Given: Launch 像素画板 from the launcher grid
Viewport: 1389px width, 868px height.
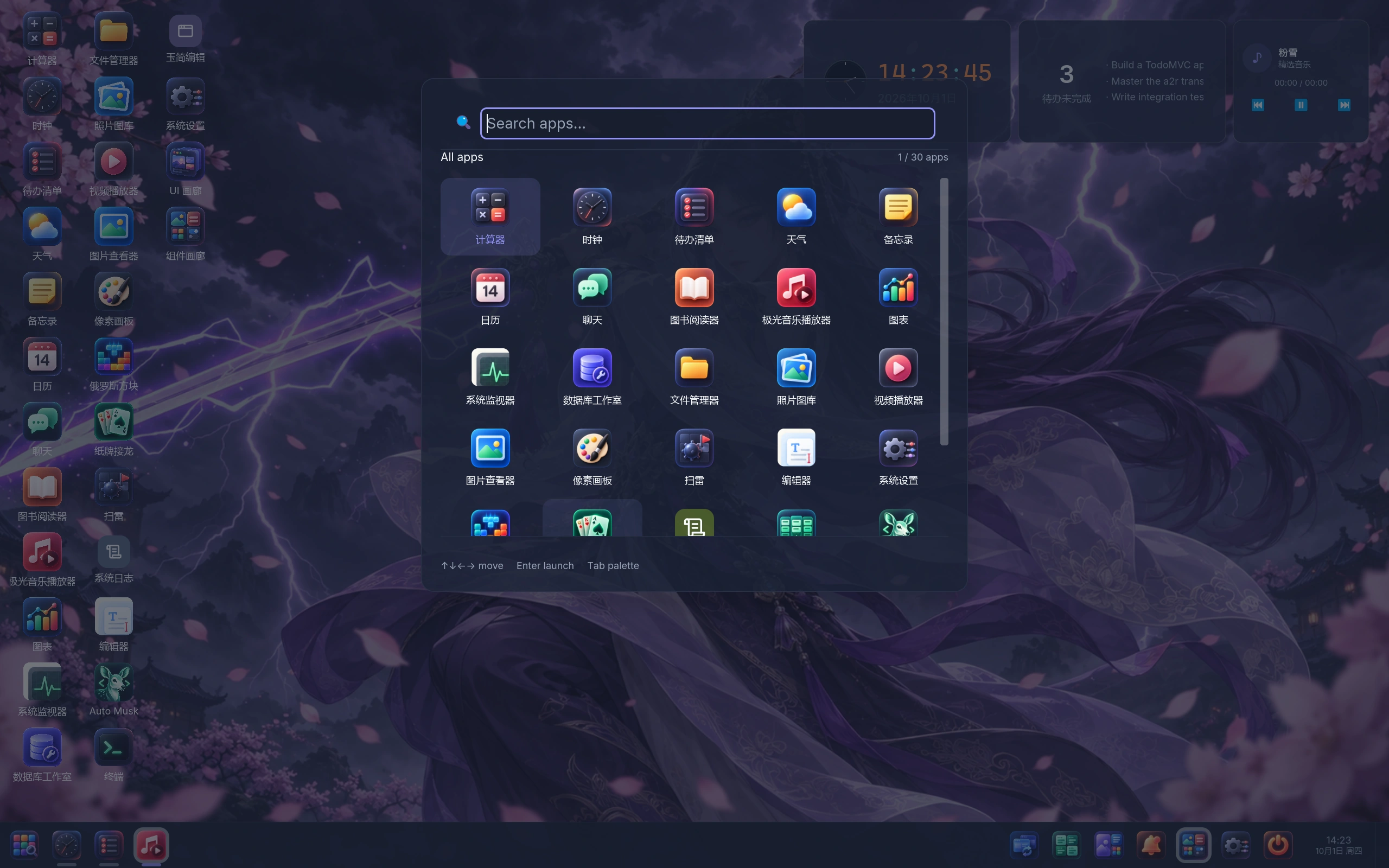Looking at the screenshot, I should [592, 457].
